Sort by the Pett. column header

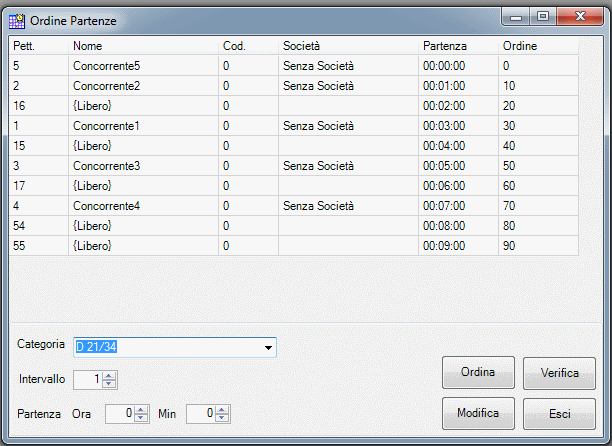tap(38, 46)
